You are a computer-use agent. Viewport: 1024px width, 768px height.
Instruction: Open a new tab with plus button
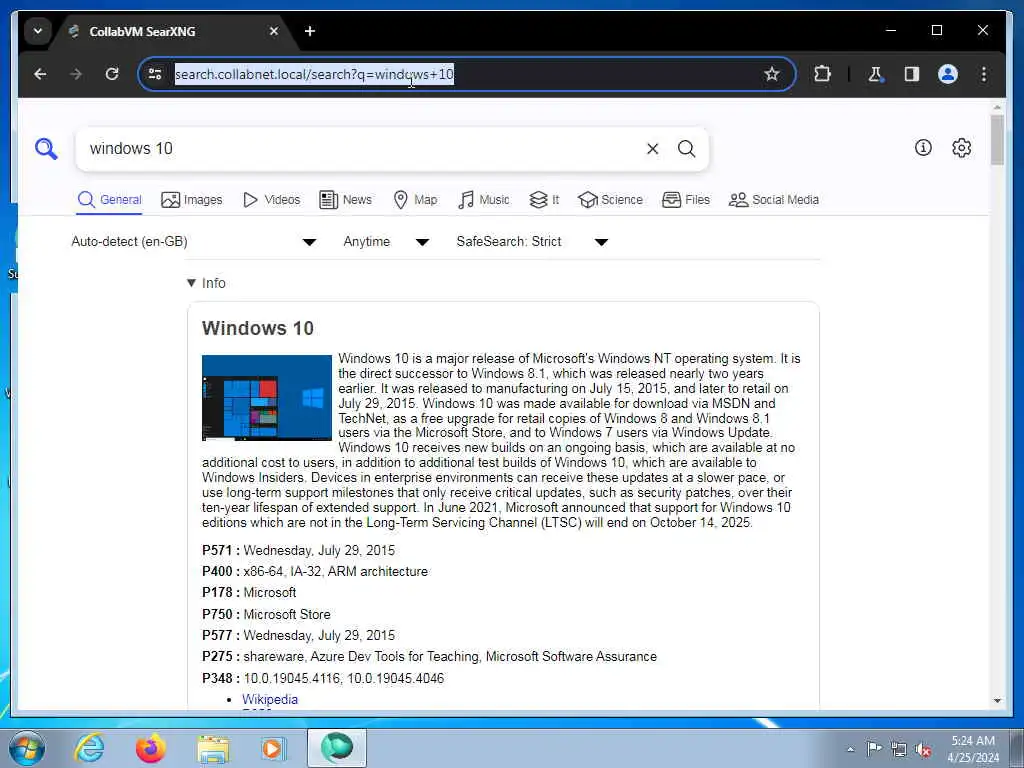[x=310, y=31]
